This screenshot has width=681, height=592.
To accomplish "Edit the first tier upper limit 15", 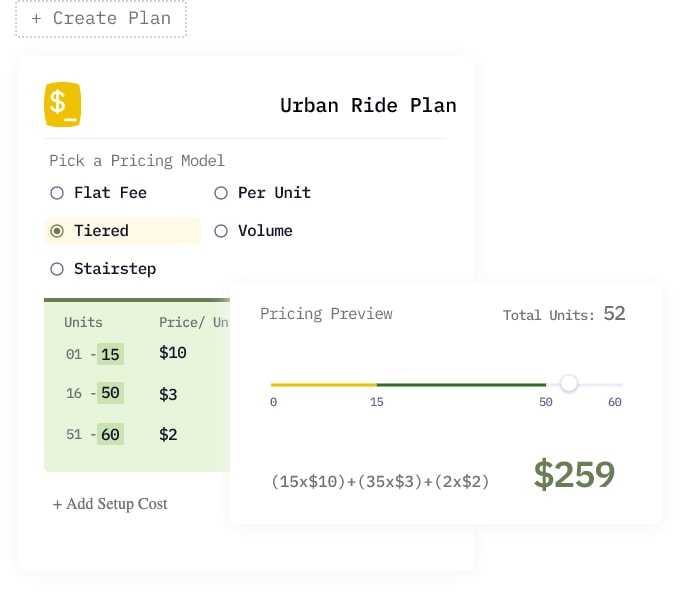I will [x=110, y=354].
